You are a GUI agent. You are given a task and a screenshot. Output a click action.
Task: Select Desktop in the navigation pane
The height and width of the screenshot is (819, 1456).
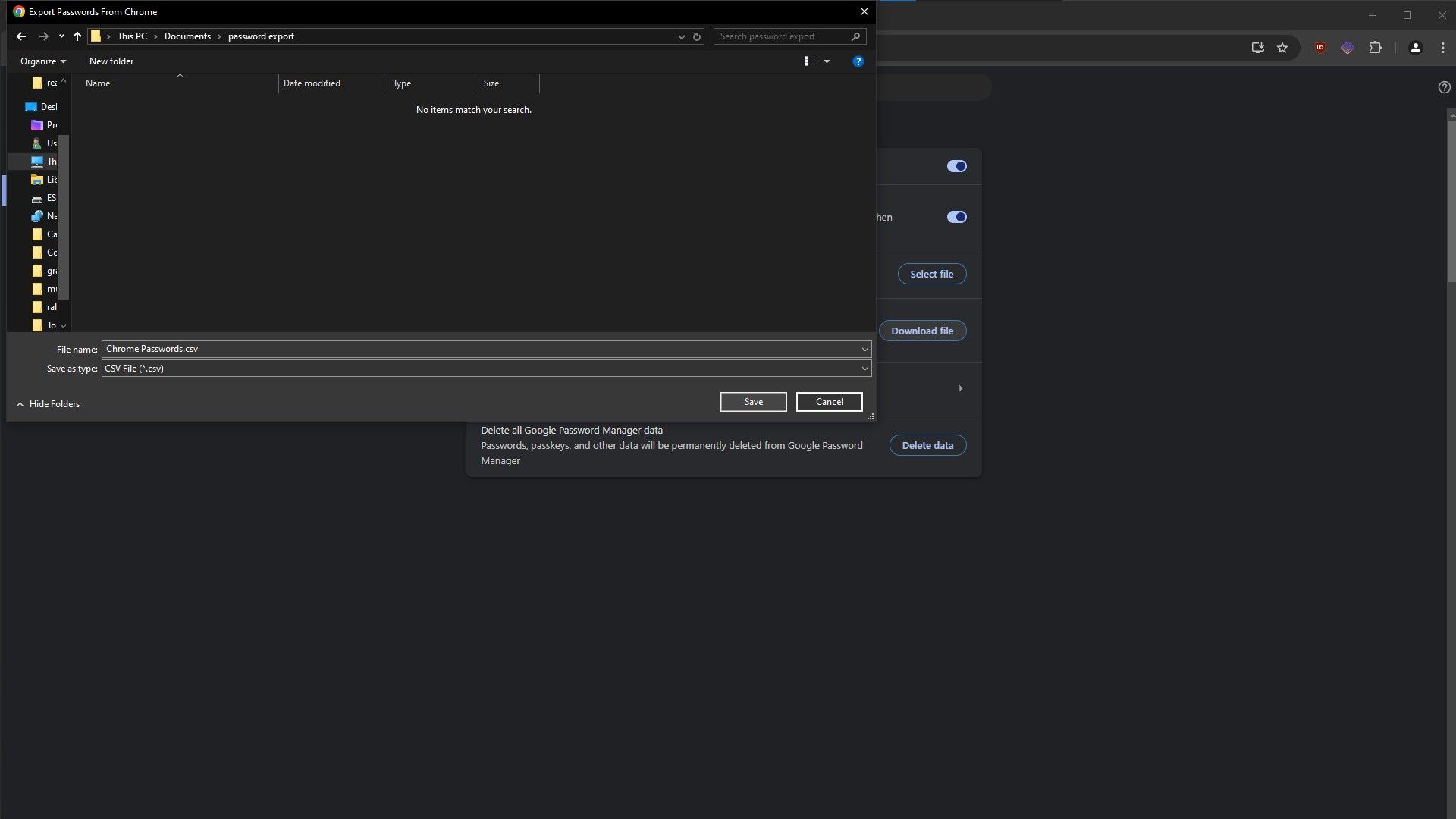41,107
